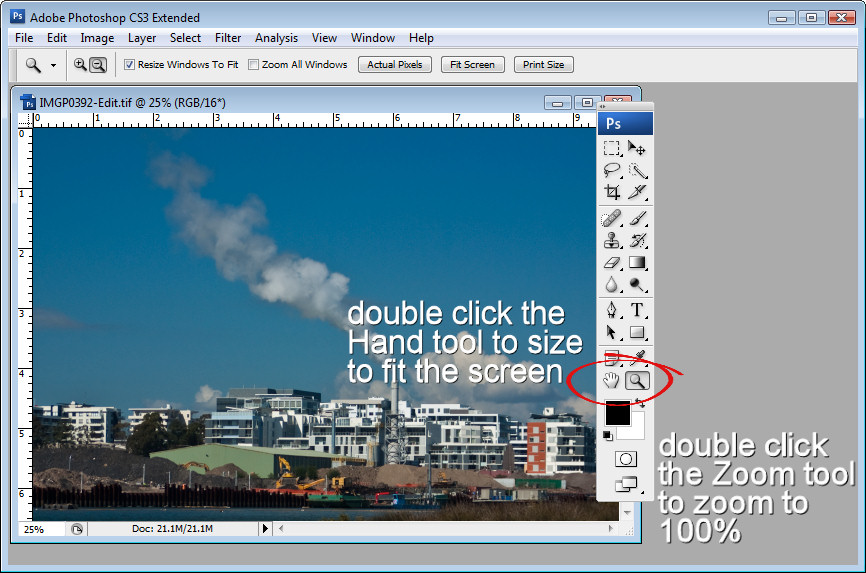
Task: Click the horizontal scrollbar right arrow
Action: click(x=611, y=529)
